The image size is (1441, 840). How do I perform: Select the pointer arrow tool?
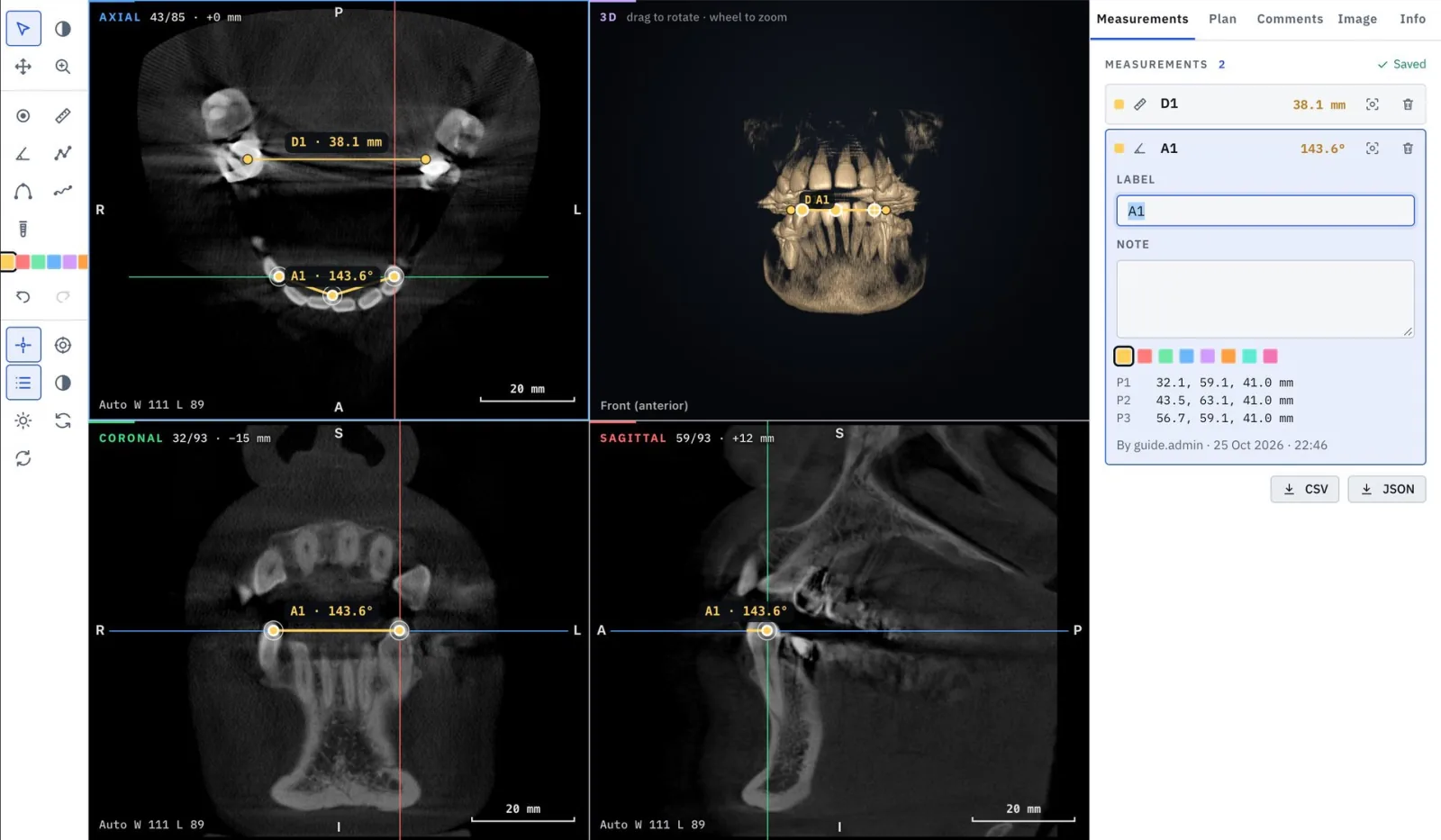[x=23, y=29]
